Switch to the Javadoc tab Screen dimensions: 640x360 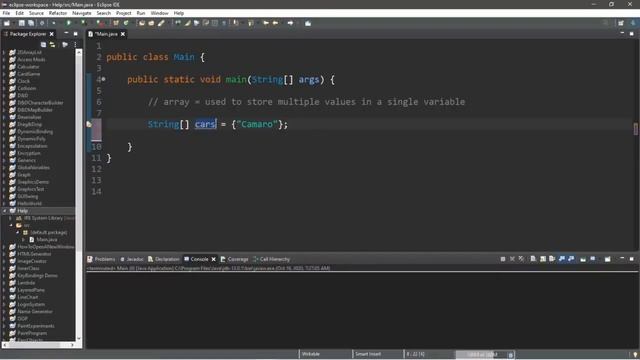132,259
